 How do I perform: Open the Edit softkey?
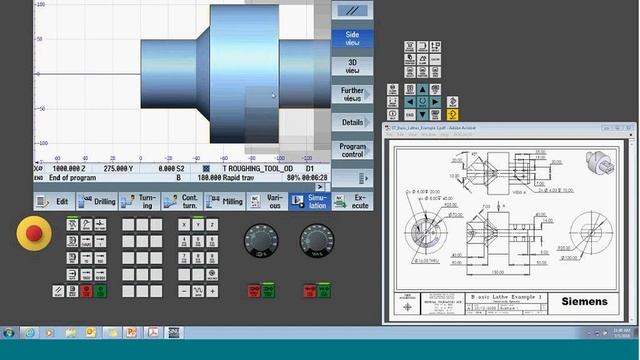pyautogui.click(x=54, y=202)
